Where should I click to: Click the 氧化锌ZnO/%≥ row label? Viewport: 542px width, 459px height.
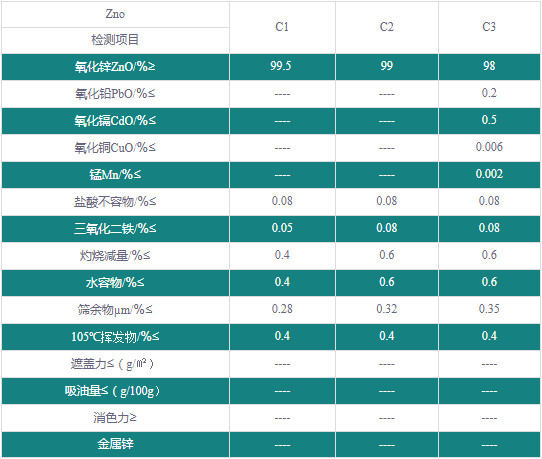tap(115, 67)
